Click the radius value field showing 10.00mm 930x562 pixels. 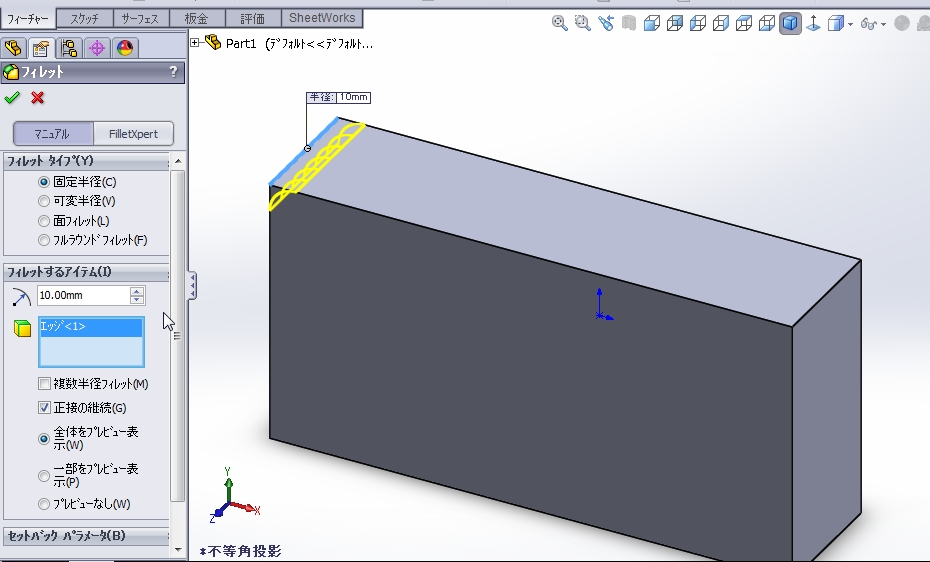tap(83, 295)
